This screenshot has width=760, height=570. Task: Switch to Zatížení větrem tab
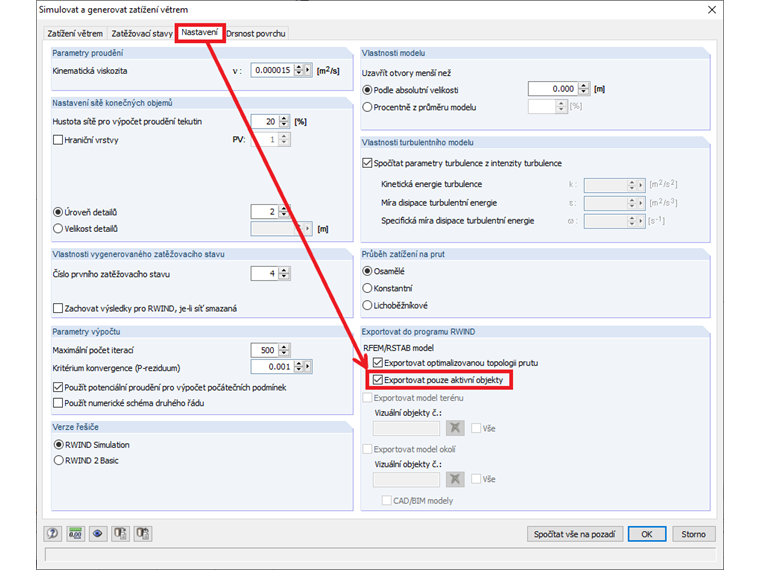(75, 33)
